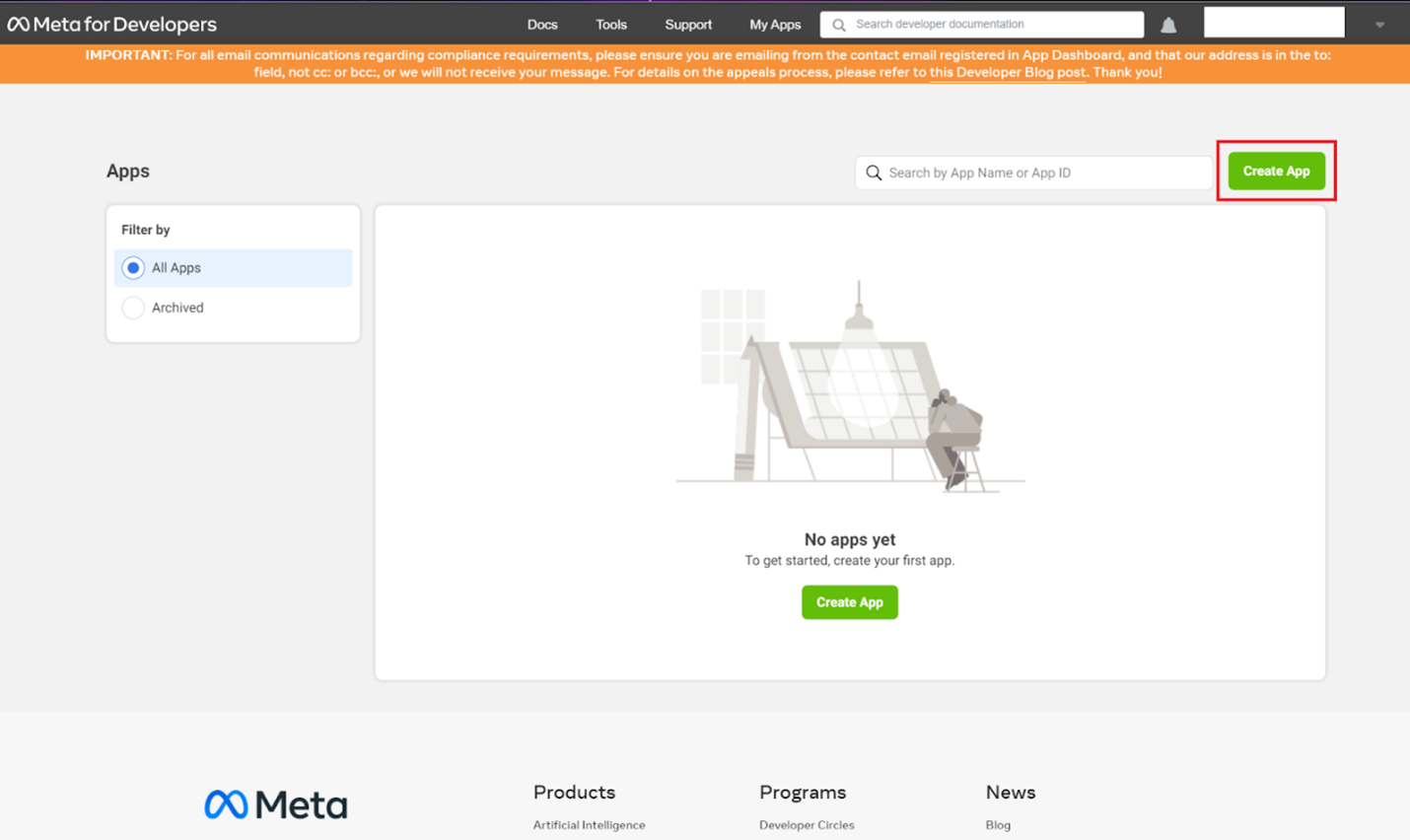1410x840 pixels.
Task: Click the documentation search magnifier icon
Action: [839, 25]
